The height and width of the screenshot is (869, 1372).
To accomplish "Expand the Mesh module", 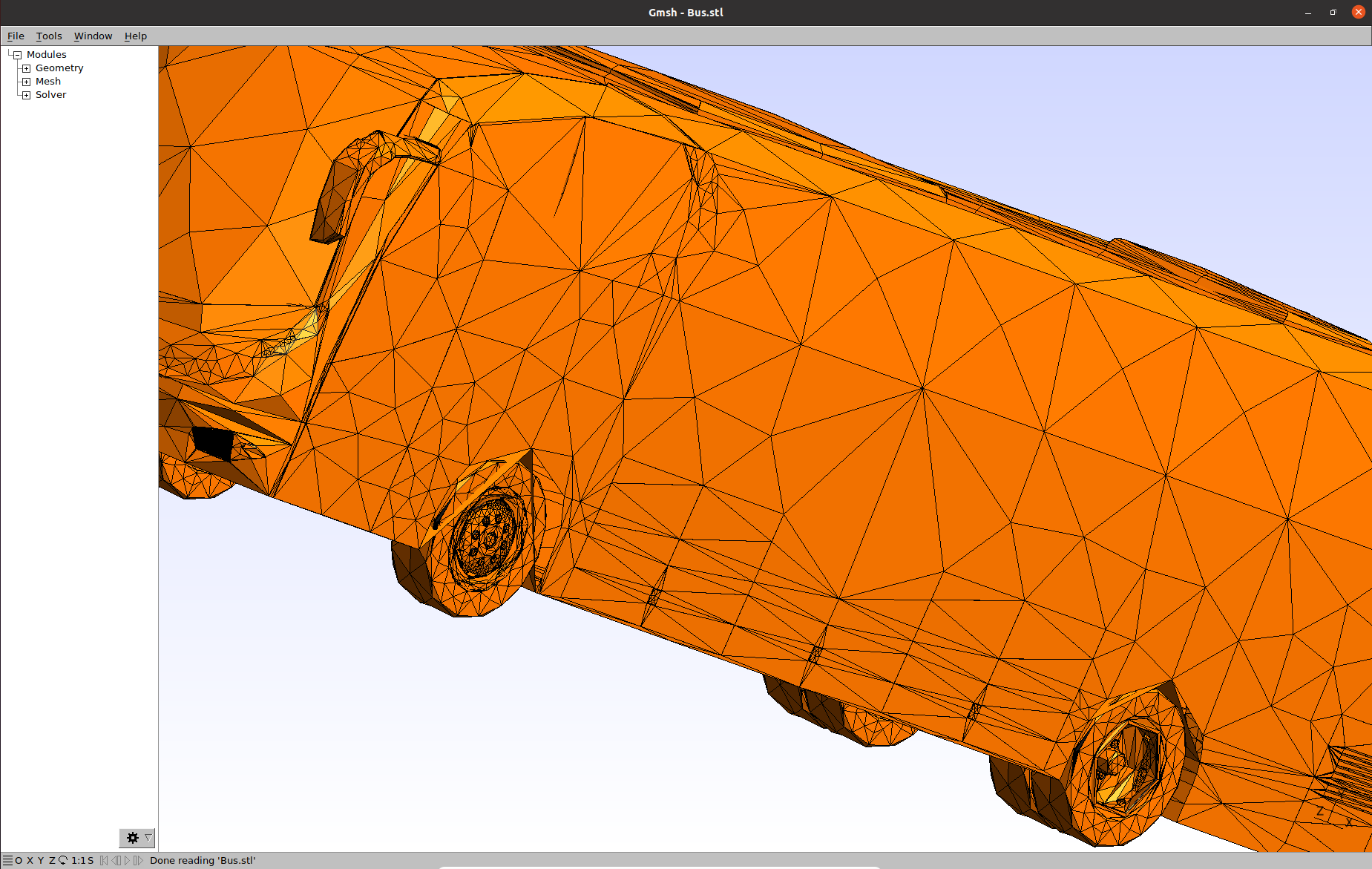I will 26,82.
